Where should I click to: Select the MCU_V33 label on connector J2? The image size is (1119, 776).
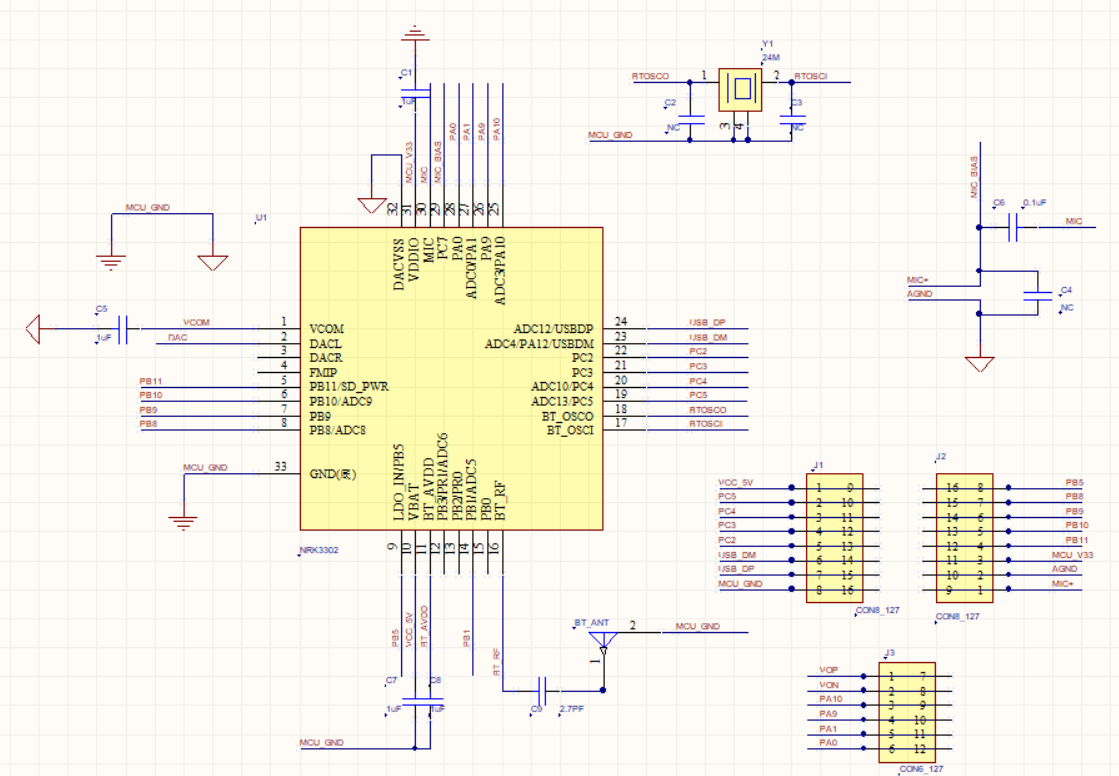1072,554
